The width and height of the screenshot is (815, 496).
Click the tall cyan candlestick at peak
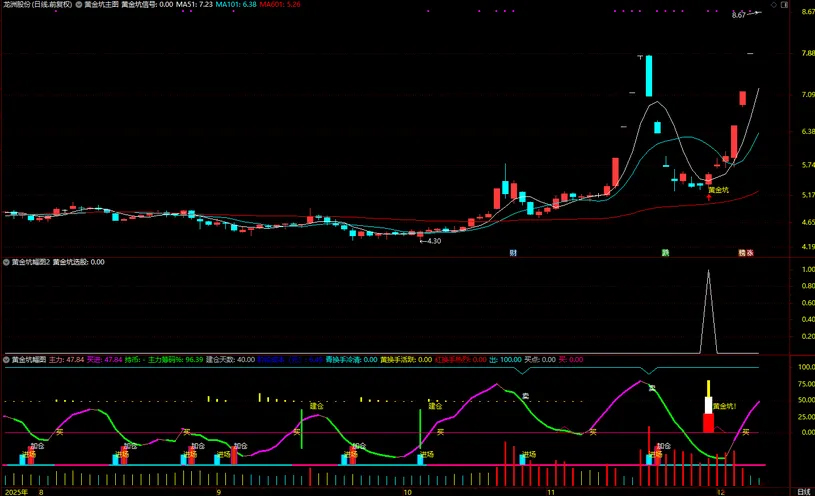tap(647, 73)
